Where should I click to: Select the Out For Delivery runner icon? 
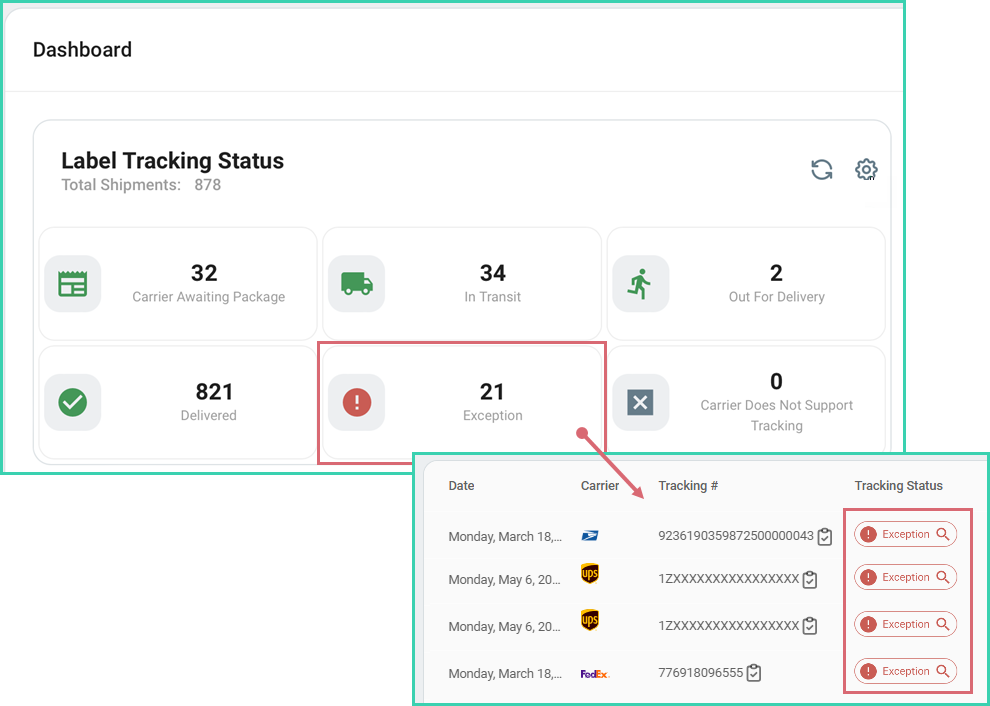[x=641, y=283]
